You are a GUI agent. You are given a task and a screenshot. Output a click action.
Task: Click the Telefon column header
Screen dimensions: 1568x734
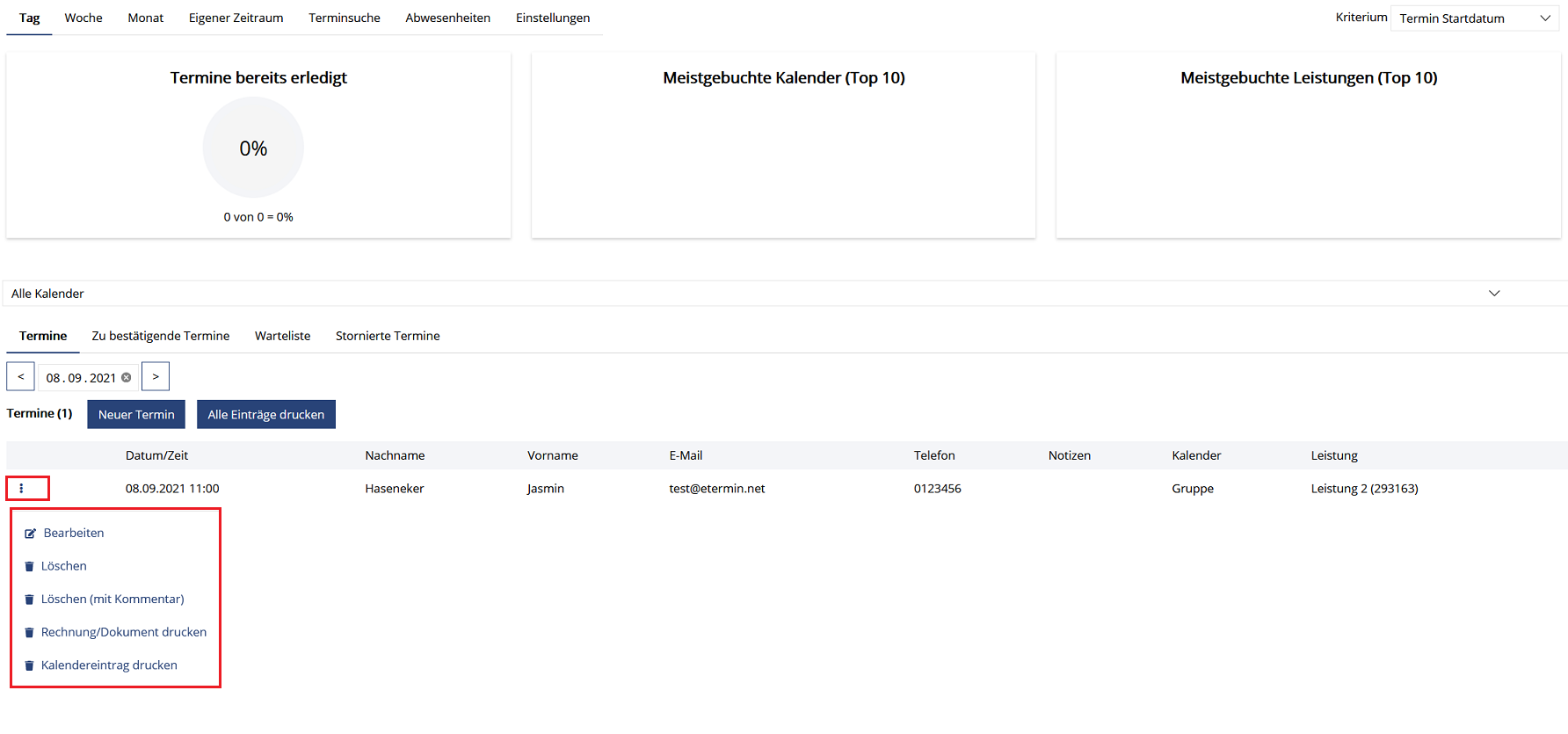[934, 455]
